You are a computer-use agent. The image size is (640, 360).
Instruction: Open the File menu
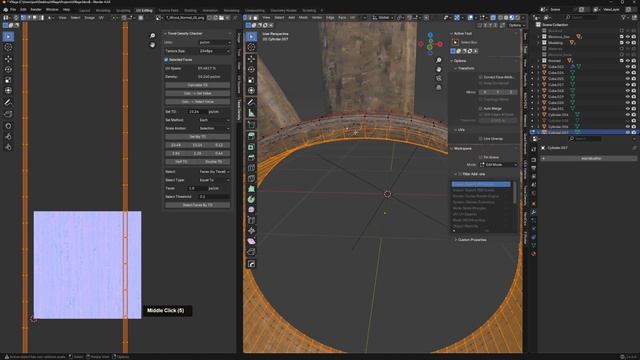pyautogui.click(x=13, y=9)
